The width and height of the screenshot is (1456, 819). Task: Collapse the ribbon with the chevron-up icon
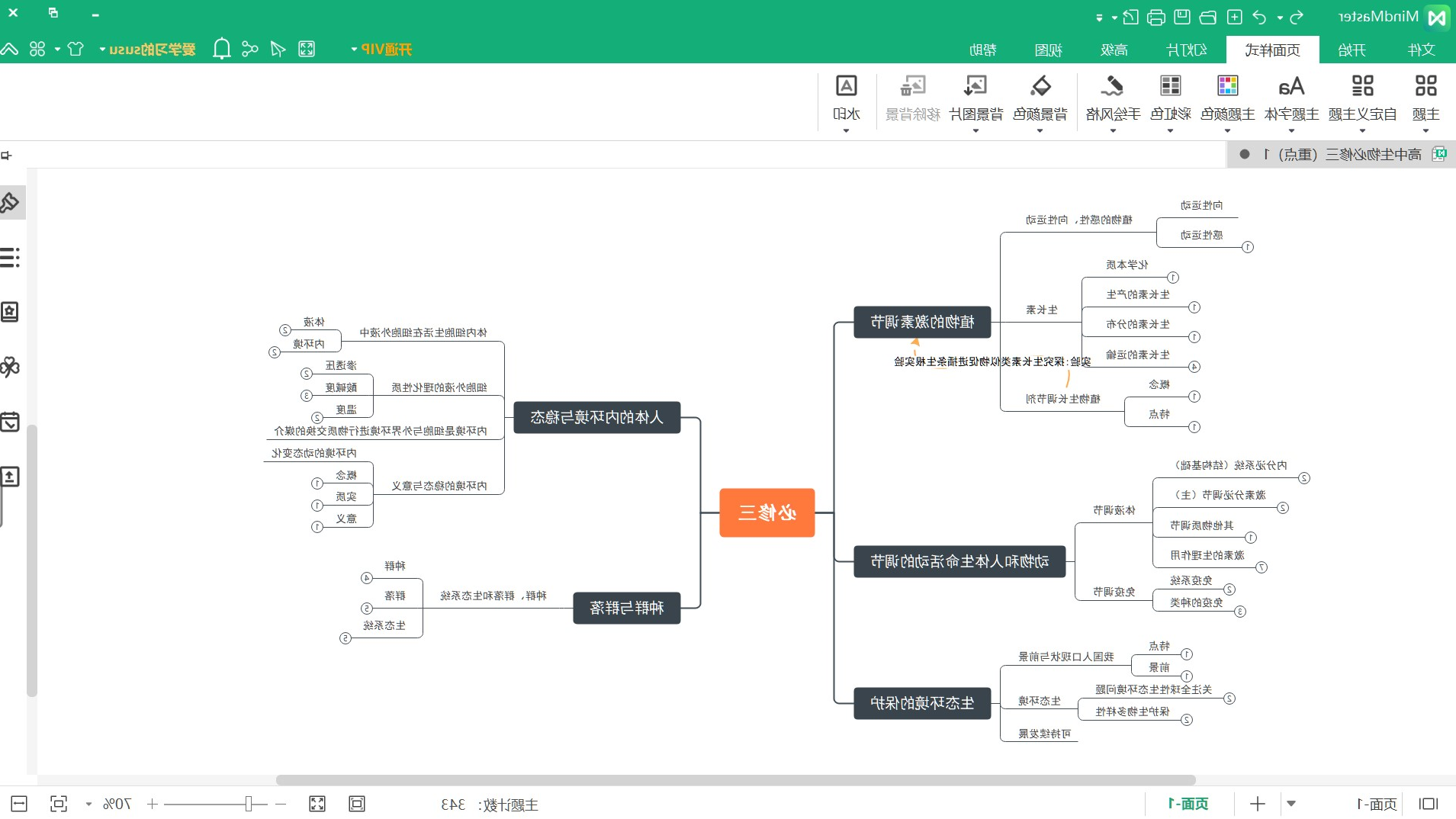coord(9,50)
